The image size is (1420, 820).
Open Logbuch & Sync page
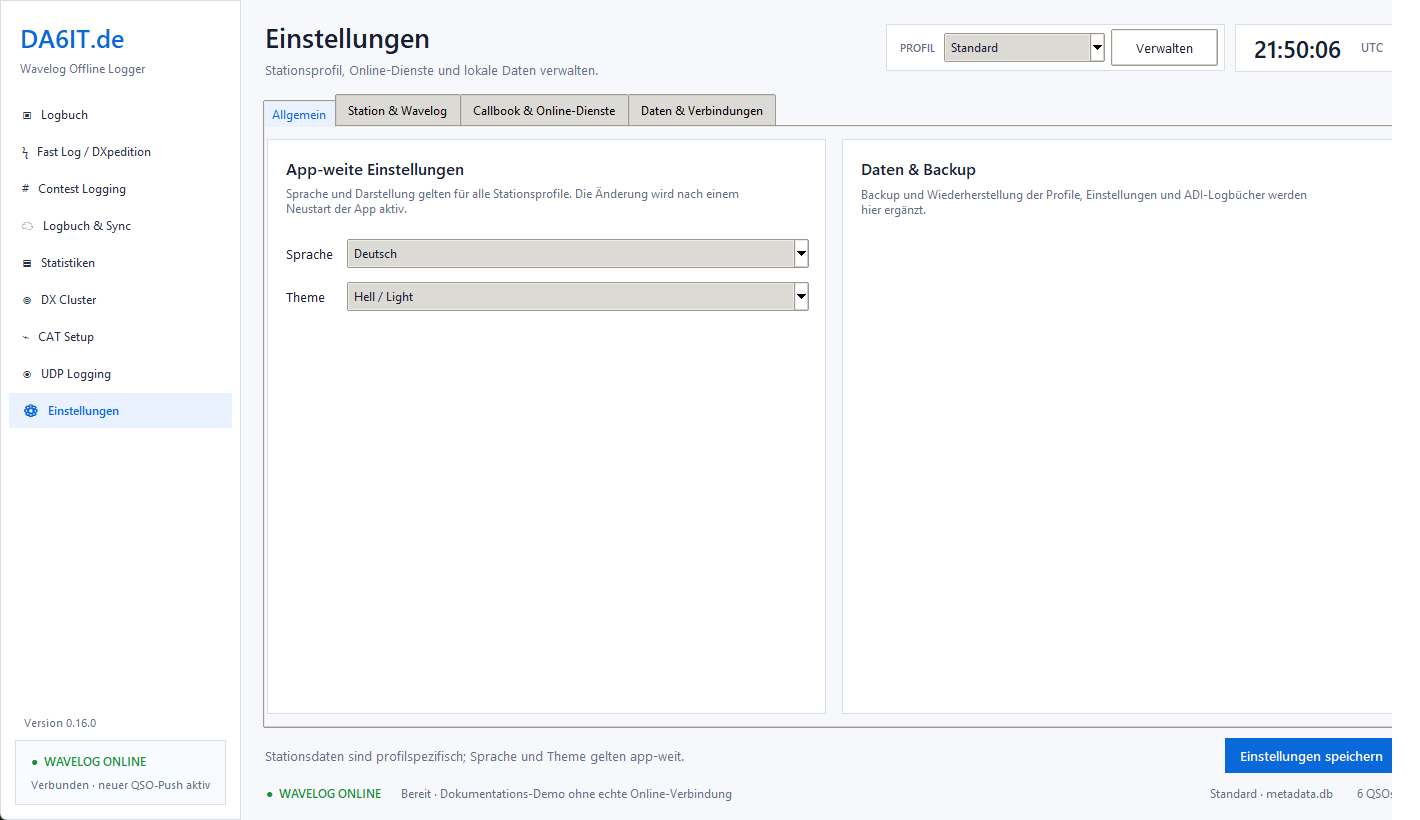coord(120,226)
